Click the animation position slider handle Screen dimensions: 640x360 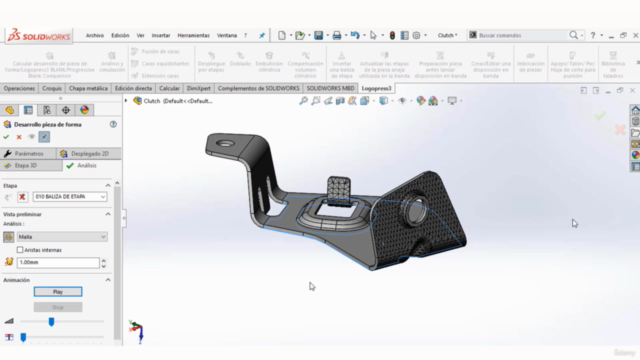tap(23, 337)
